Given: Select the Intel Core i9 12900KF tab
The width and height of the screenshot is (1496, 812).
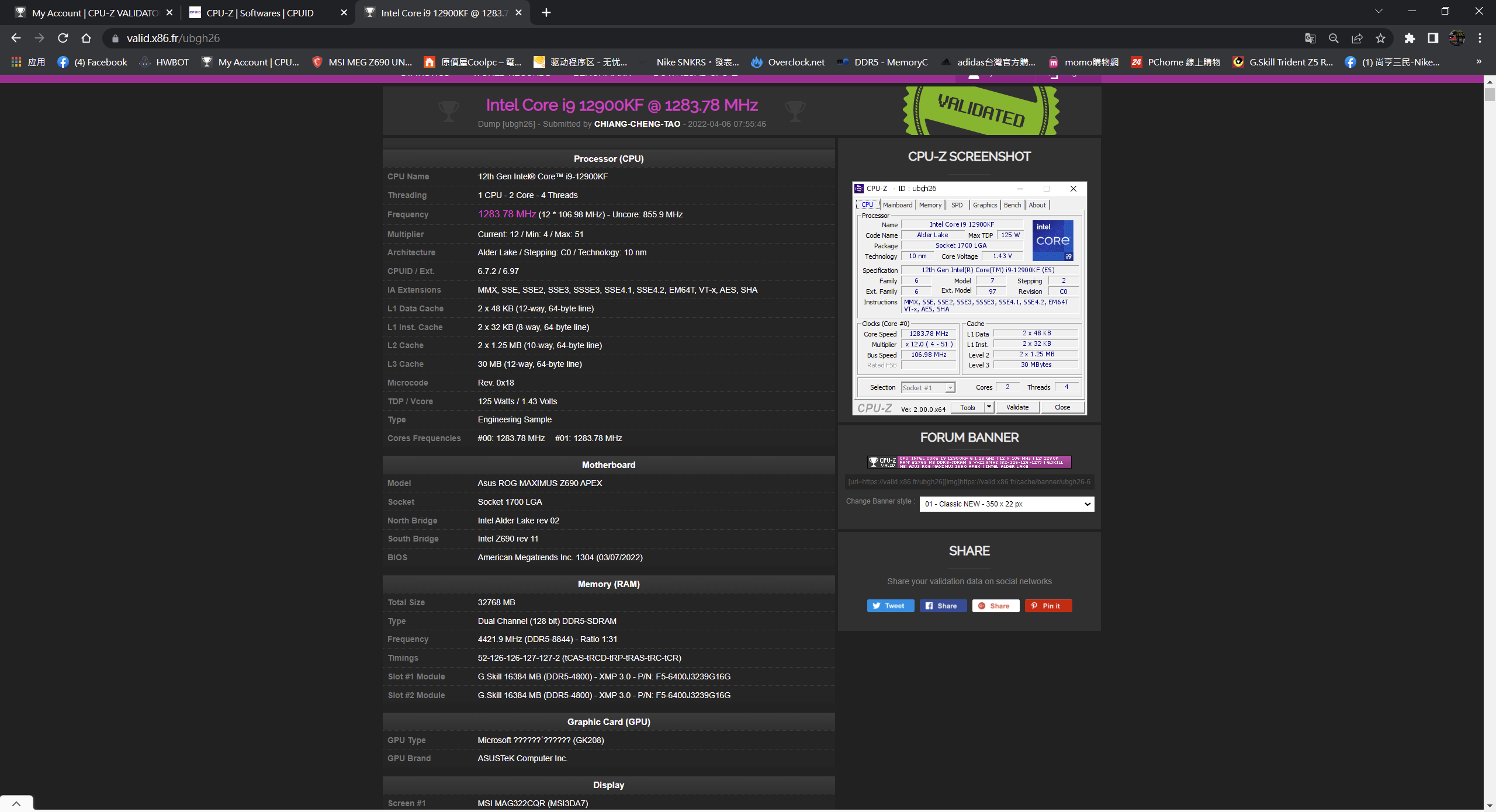Looking at the screenshot, I should pyautogui.click(x=442, y=12).
